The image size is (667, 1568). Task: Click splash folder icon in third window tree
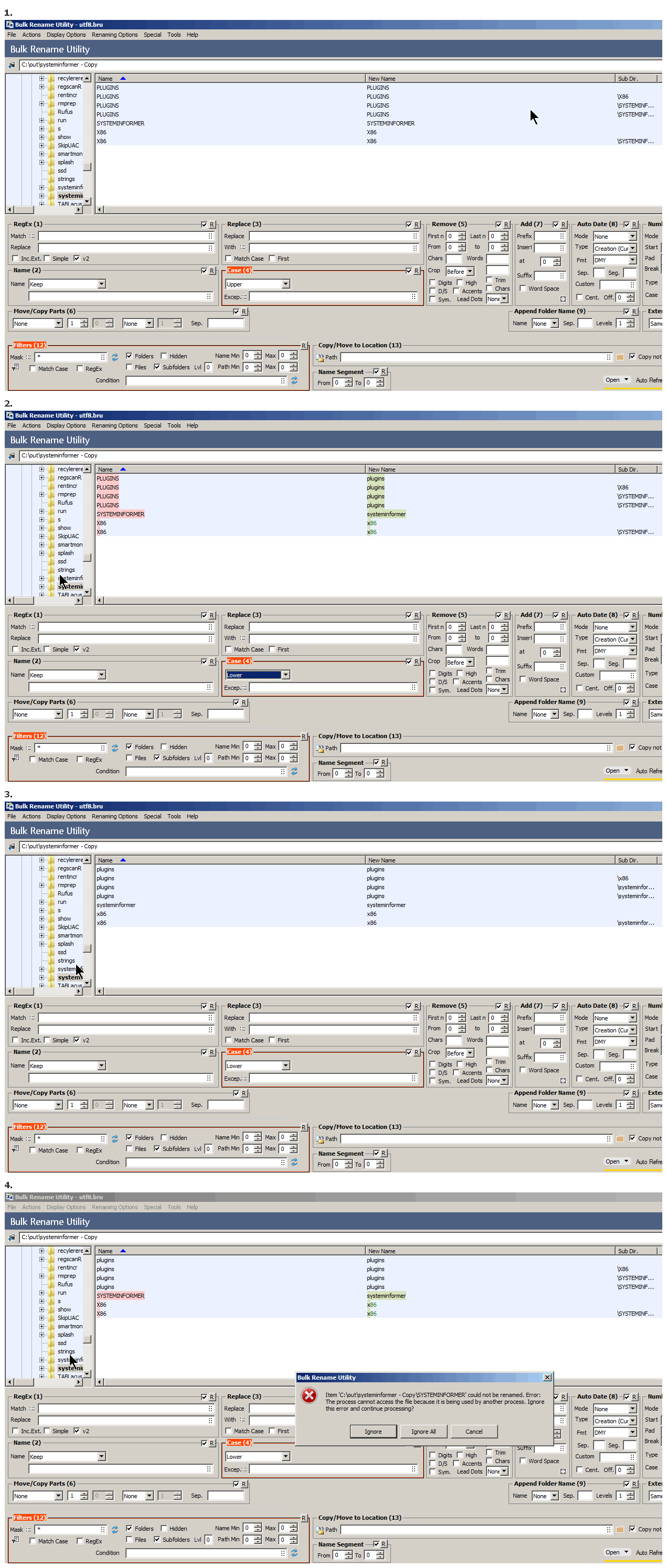(x=52, y=944)
